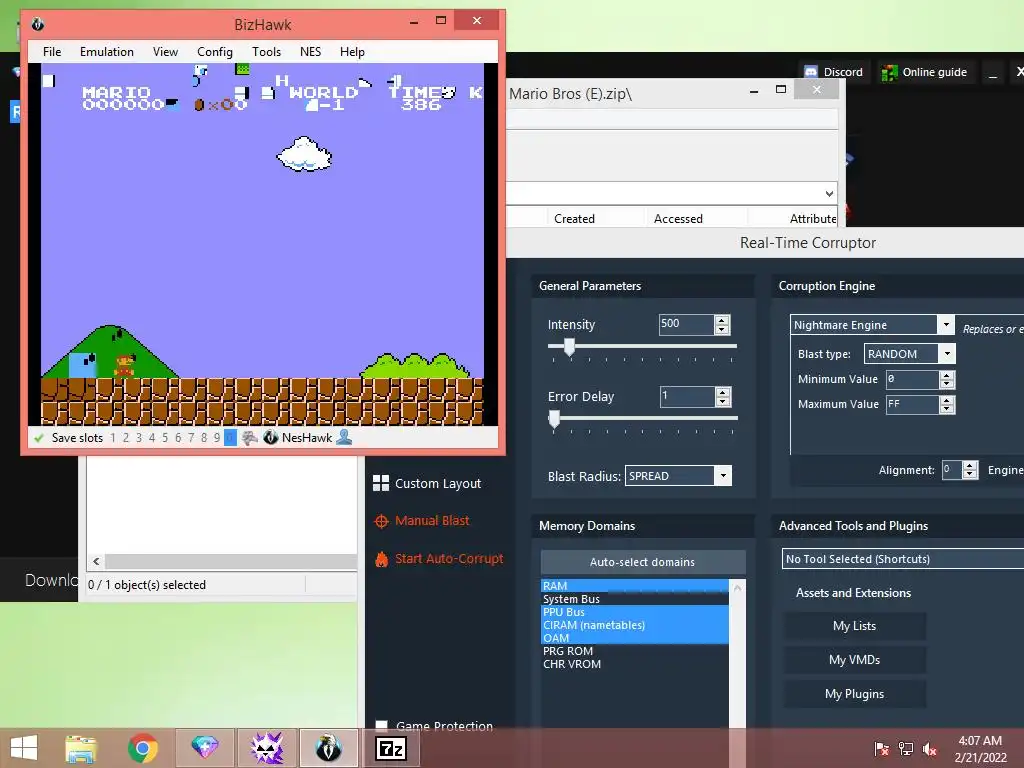
Task: Click the Auto-select domains button
Action: (643, 562)
